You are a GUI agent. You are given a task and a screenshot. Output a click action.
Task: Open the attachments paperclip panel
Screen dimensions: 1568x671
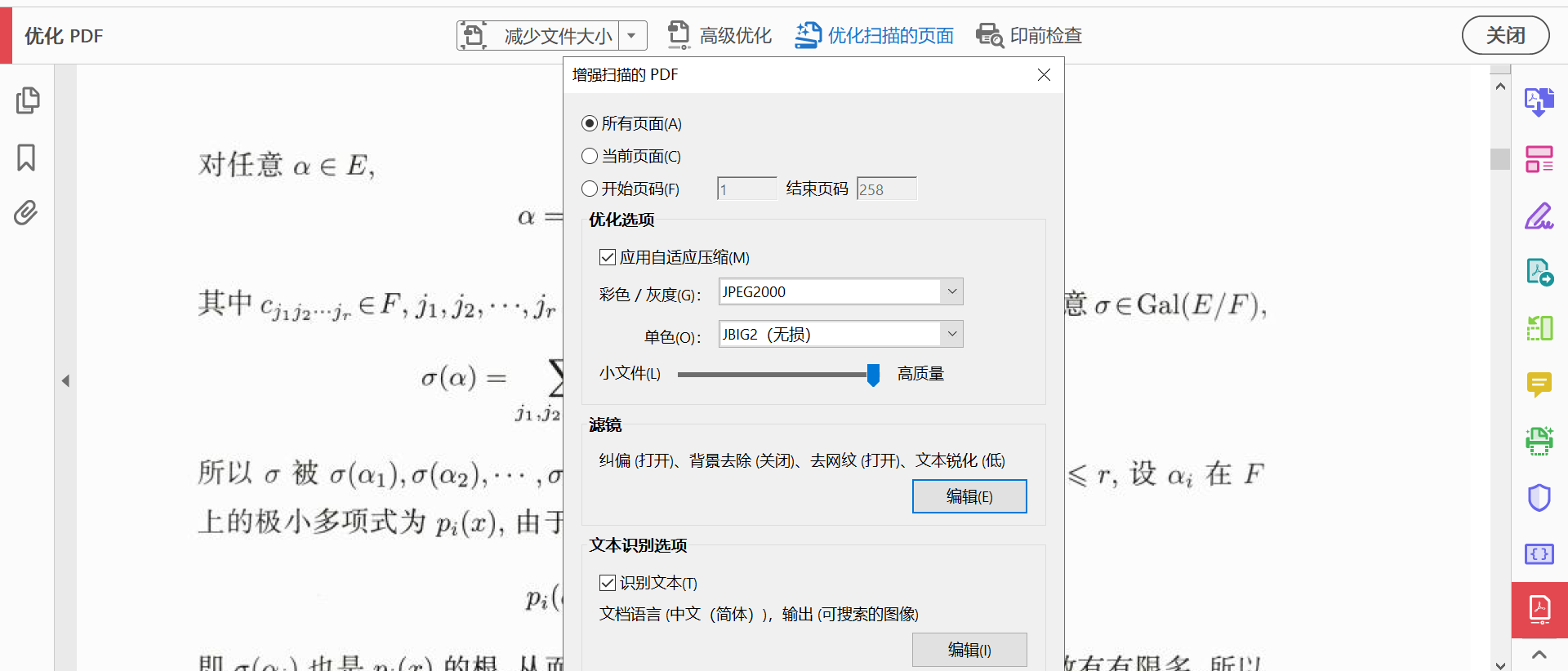pyautogui.click(x=26, y=213)
